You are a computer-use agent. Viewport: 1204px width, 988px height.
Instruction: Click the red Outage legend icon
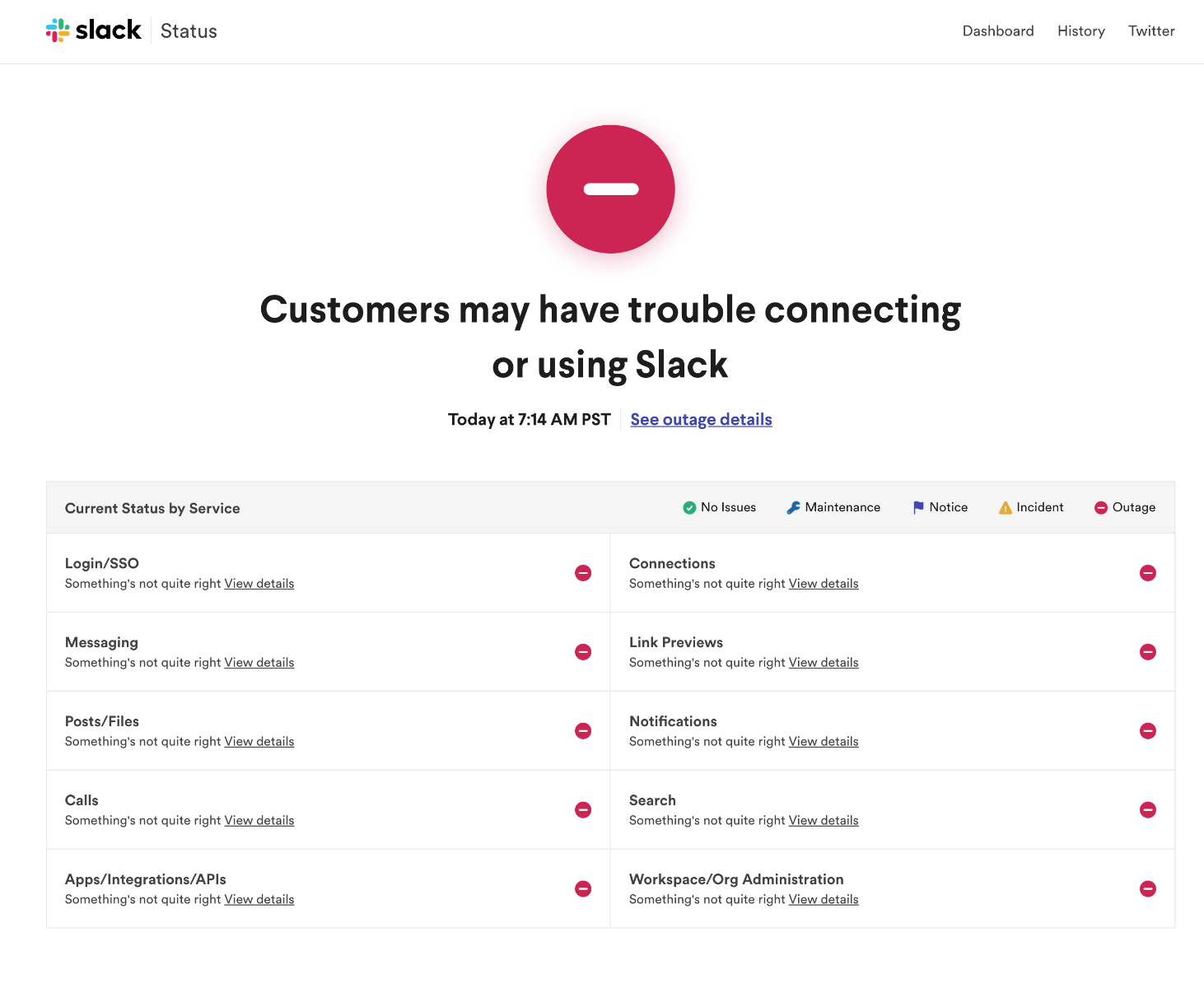(1101, 508)
